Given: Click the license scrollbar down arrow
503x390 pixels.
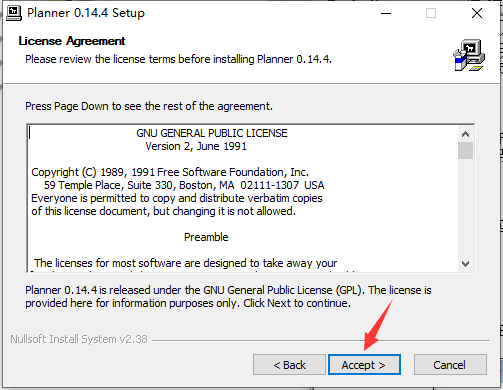Looking at the screenshot, I should 465,264.
